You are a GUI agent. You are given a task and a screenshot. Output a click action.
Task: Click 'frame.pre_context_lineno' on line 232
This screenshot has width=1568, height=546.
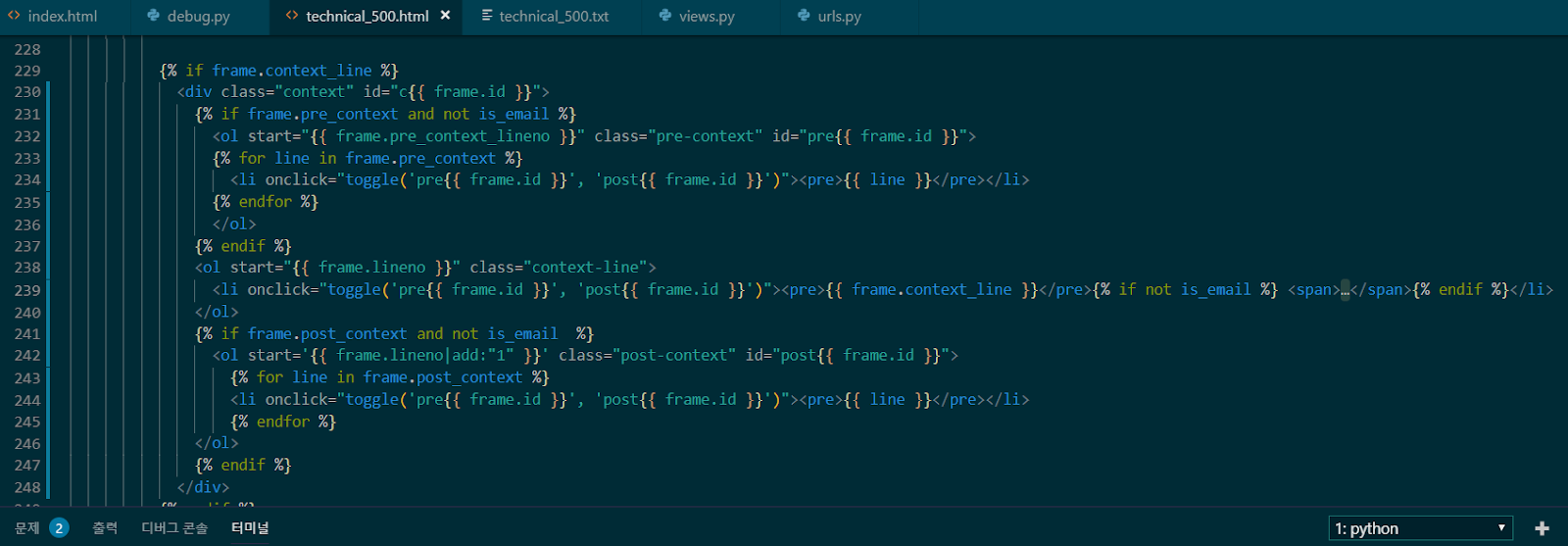pyautogui.click(x=443, y=136)
